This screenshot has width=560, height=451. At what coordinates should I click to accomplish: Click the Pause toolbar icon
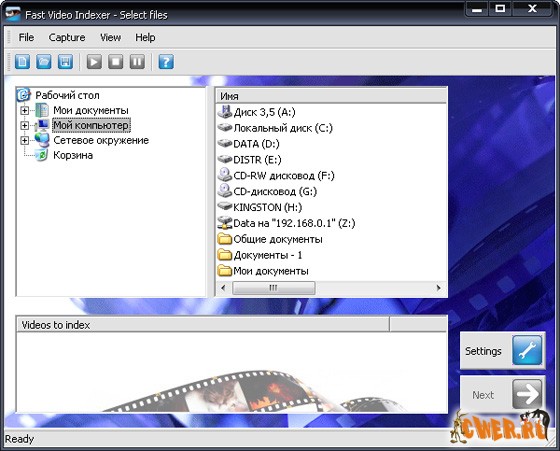[x=137, y=62]
